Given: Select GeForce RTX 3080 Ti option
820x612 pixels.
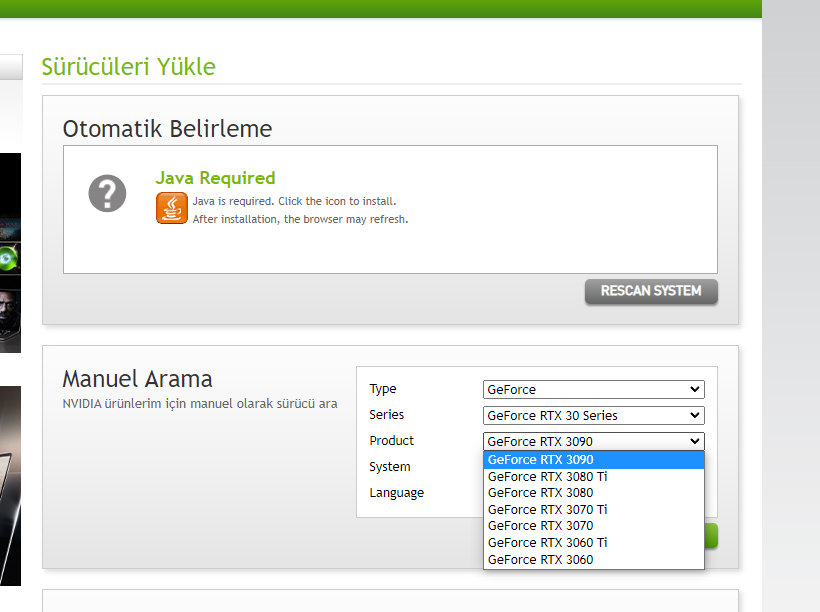Looking at the screenshot, I should point(594,477).
